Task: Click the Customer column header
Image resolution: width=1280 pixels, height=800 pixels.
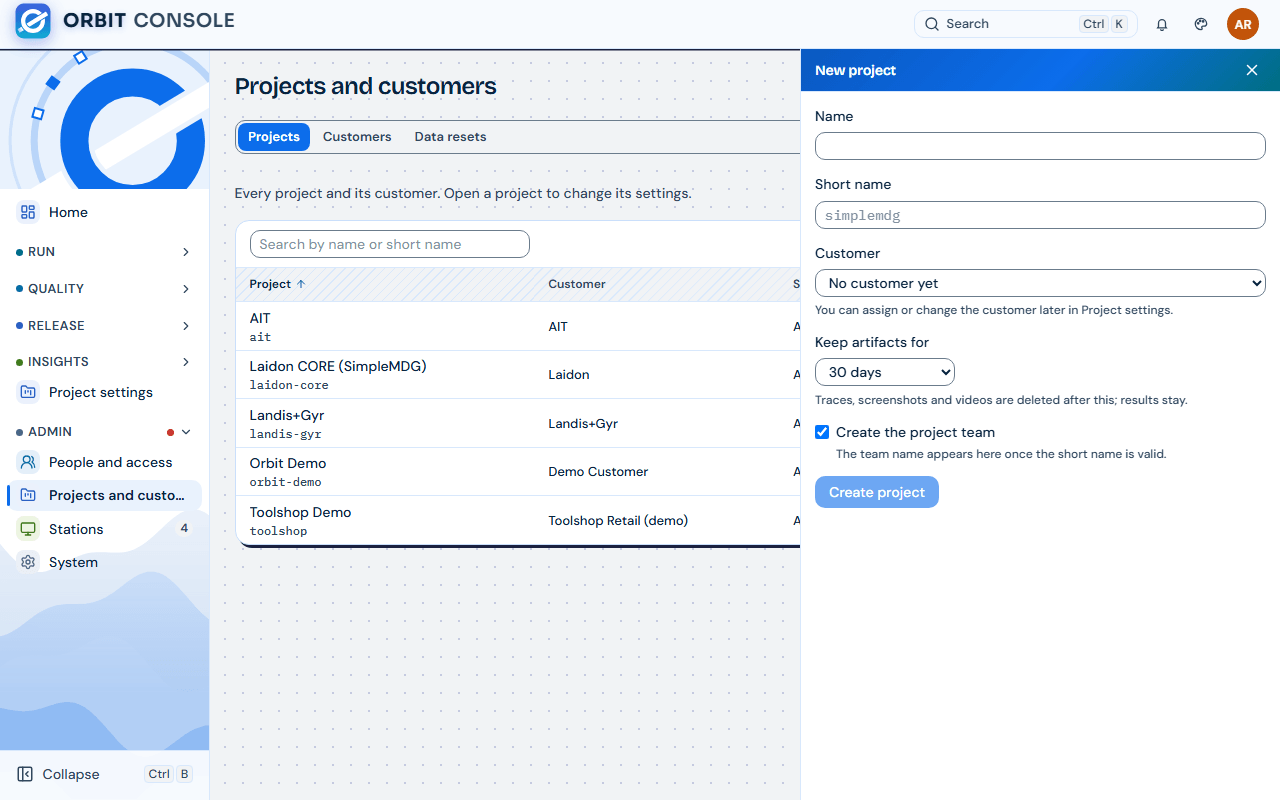Action: 577,284
